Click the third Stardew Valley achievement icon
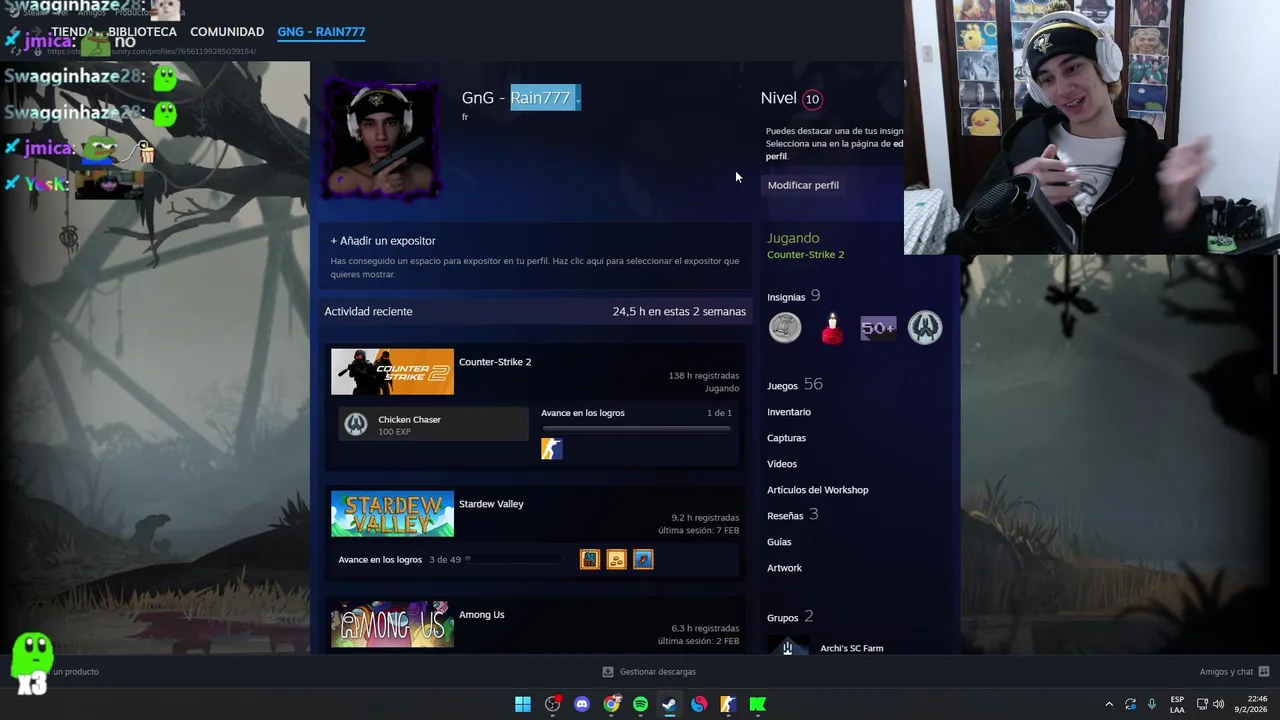This screenshot has width=1280, height=720. click(643, 560)
